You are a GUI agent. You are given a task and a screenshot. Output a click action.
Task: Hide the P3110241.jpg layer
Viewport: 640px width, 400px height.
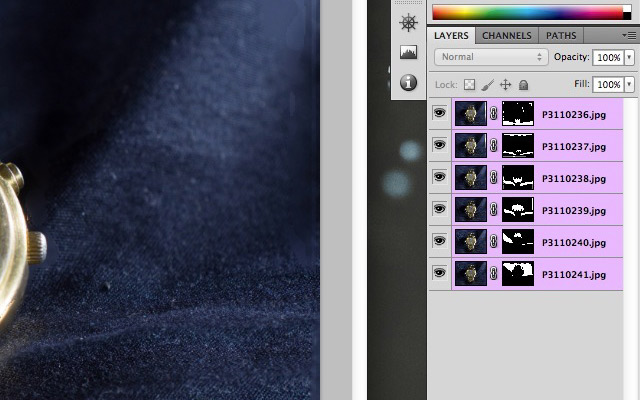click(x=440, y=273)
